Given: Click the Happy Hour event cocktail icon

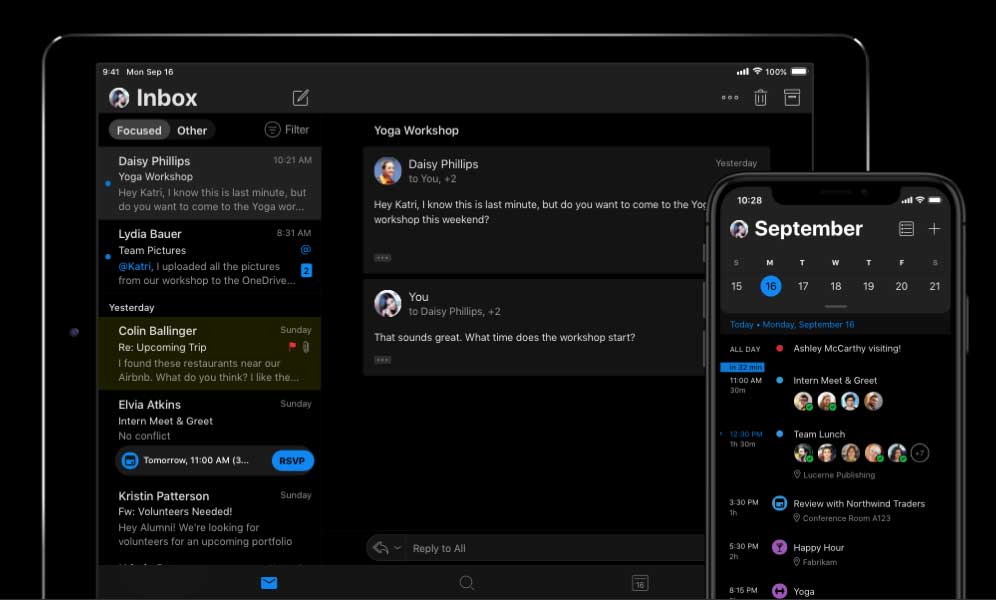Looking at the screenshot, I should (779, 547).
